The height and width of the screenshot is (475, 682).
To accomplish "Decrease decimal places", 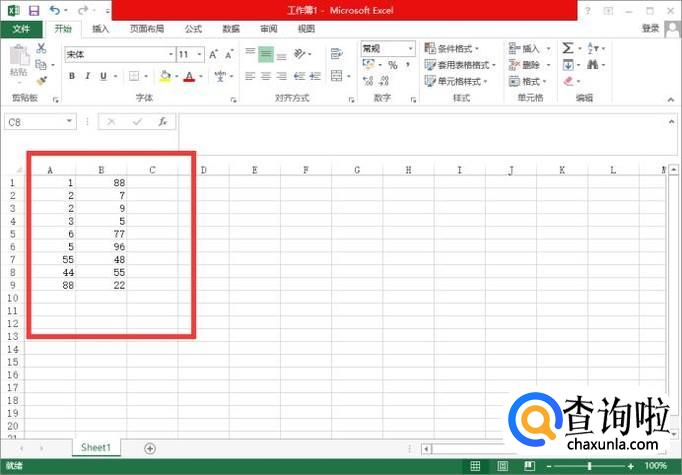I will click(384, 80).
